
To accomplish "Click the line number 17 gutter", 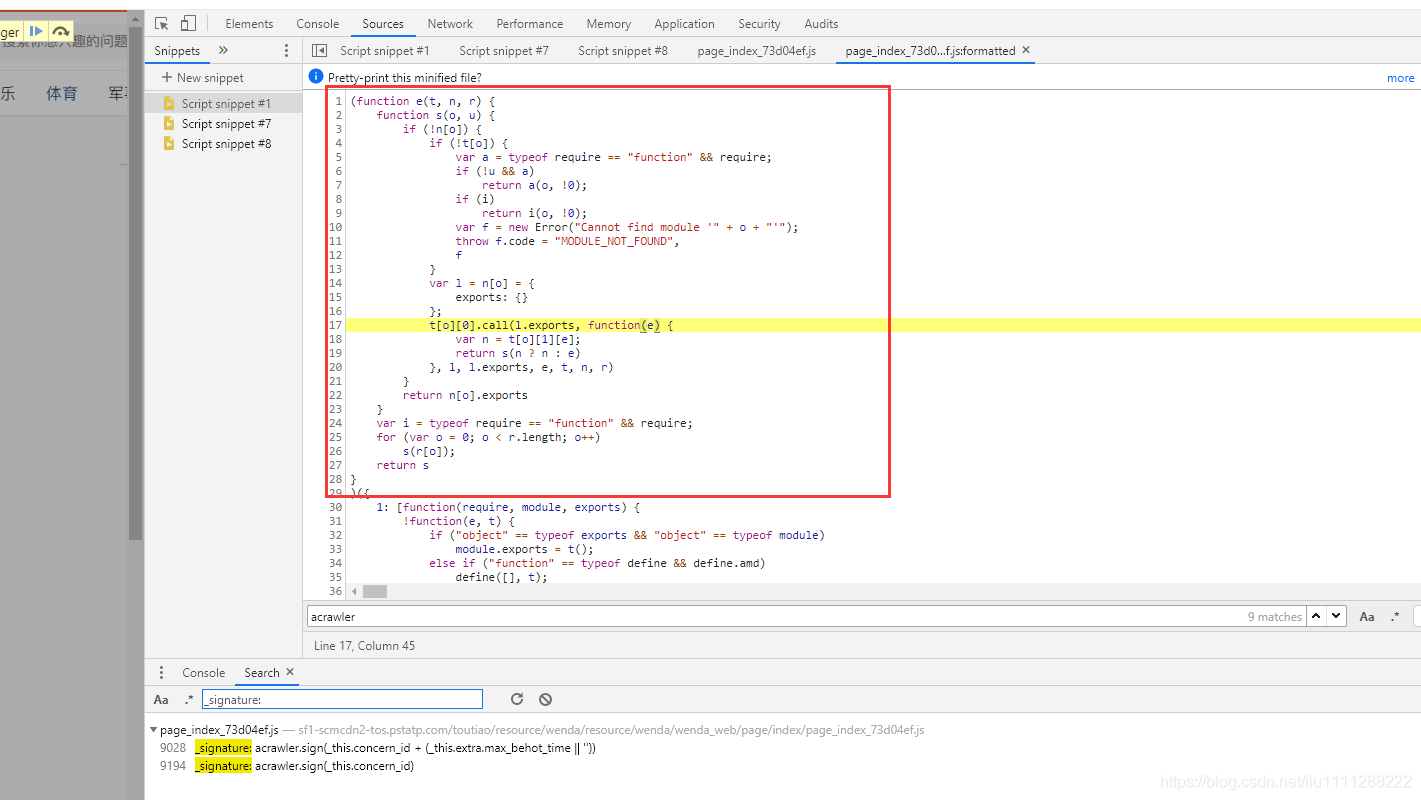I will [x=335, y=325].
